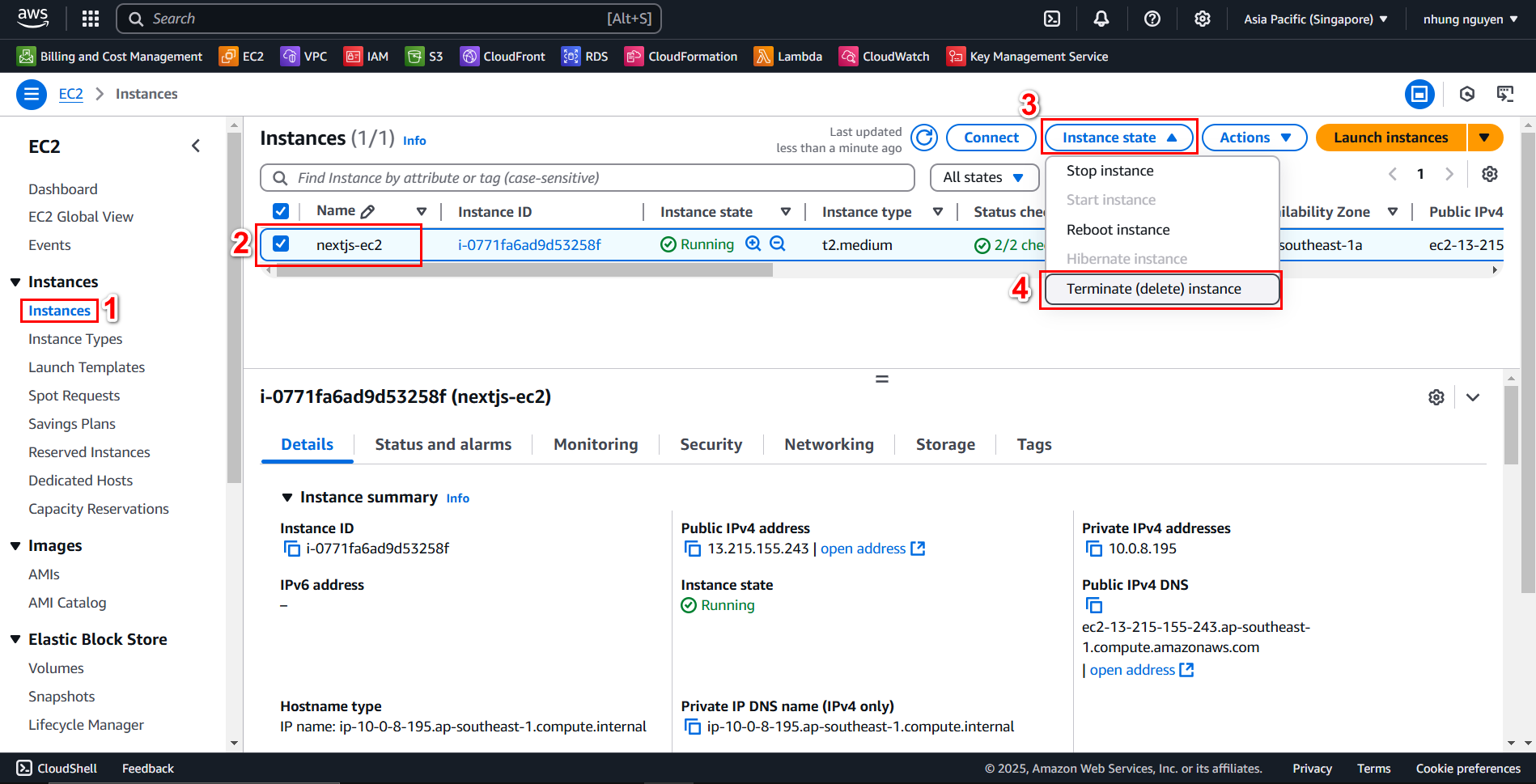Zoom out on nextjs-ec2 instance state filter
This screenshot has width=1536, height=784.
(778, 244)
